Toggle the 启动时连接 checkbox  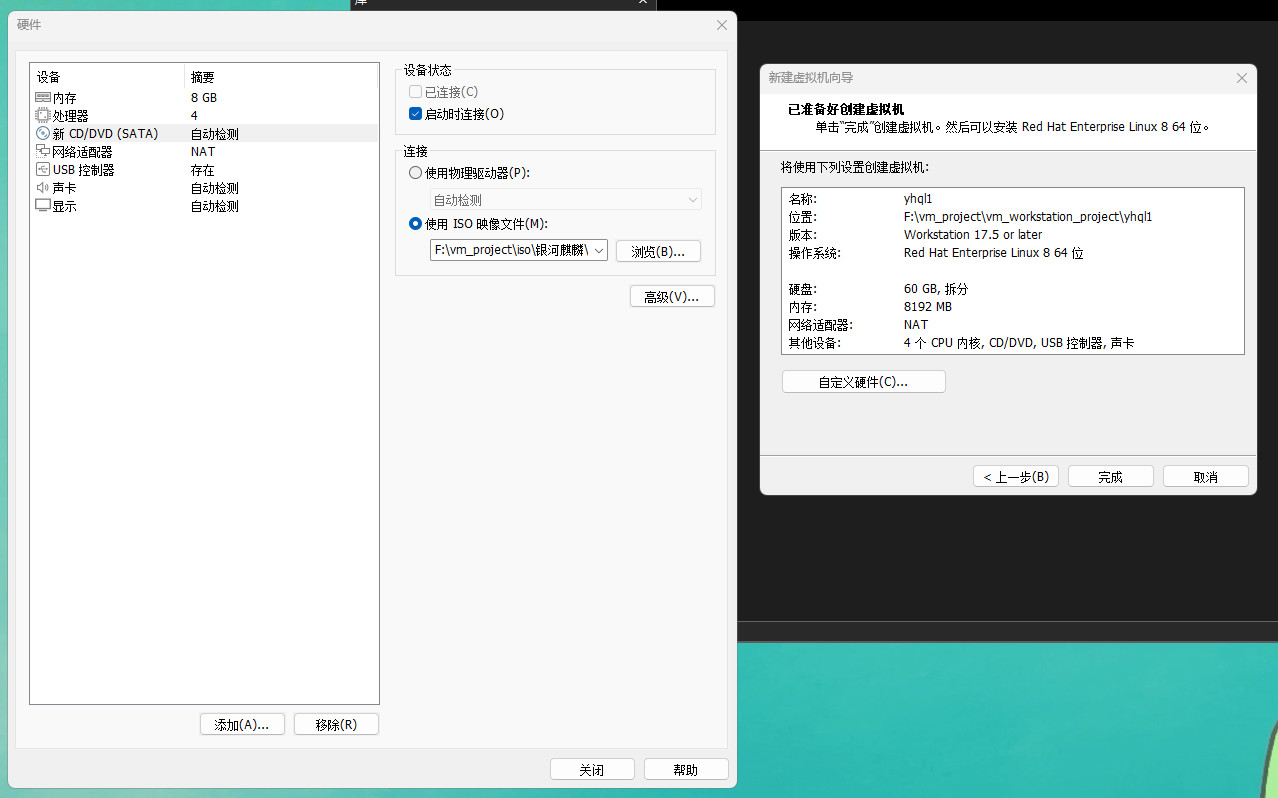tap(416, 114)
